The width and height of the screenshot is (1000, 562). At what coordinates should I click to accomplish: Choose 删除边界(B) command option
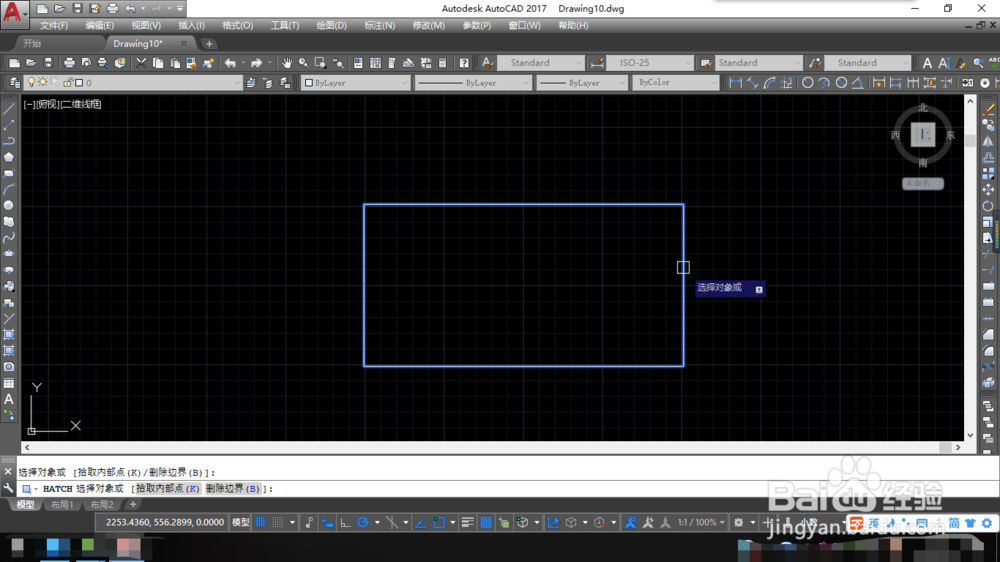tap(233, 489)
